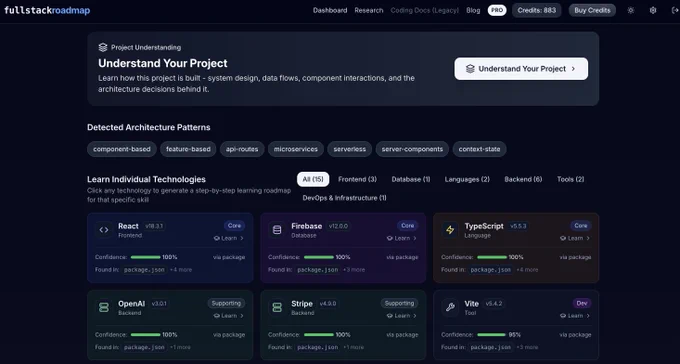Click the feature-based pattern tag
The width and height of the screenshot is (680, 364).
coord(188,149)
